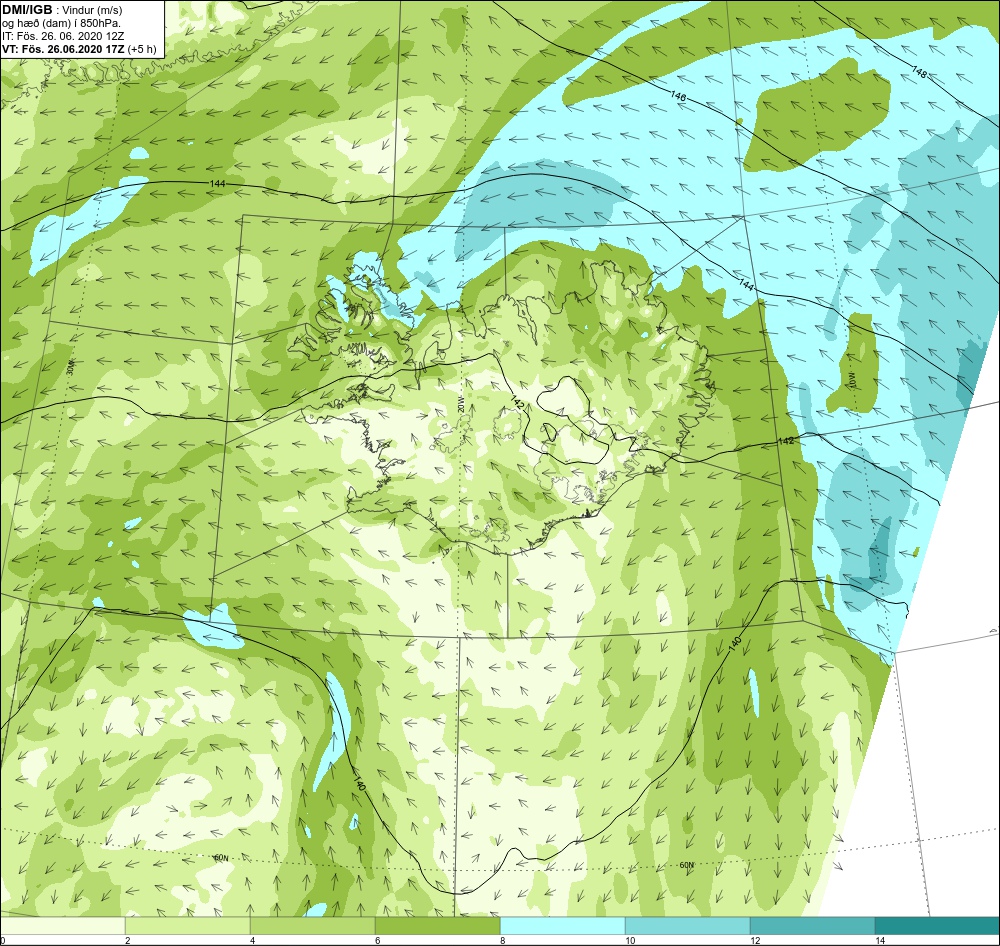The image size is (1000, 946).
Task: Click 'VT: Fös. 26.06.2020 17Z (+5 h)' line
Action: [79, 49]
